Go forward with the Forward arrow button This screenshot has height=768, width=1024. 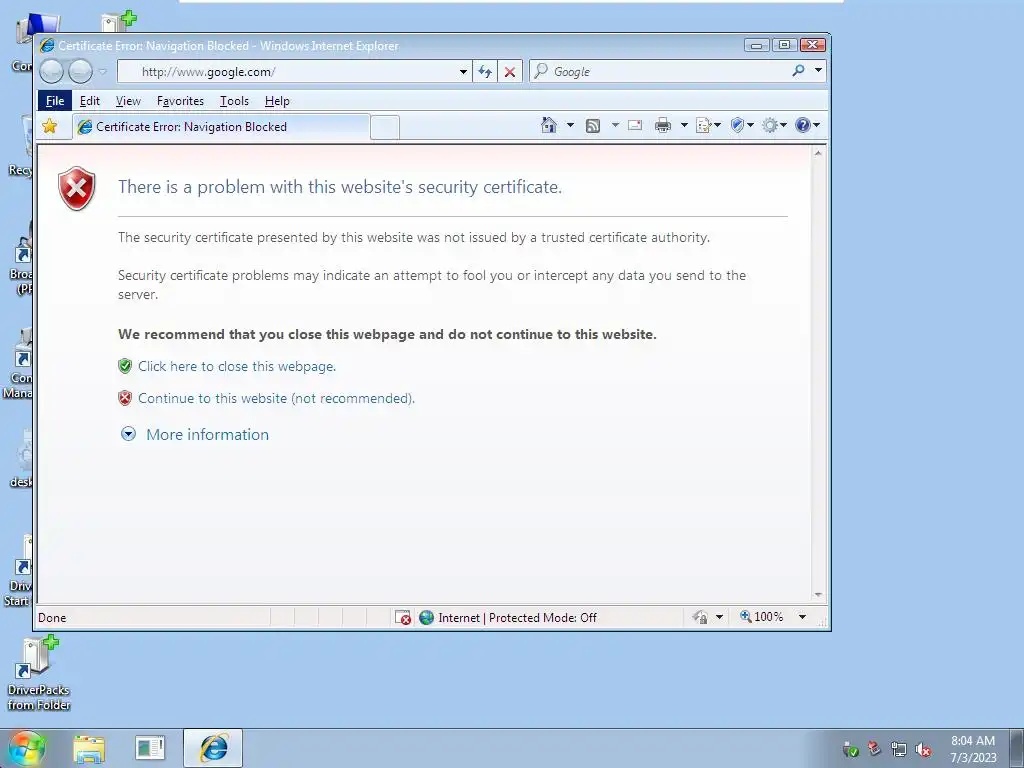(80, 71)
